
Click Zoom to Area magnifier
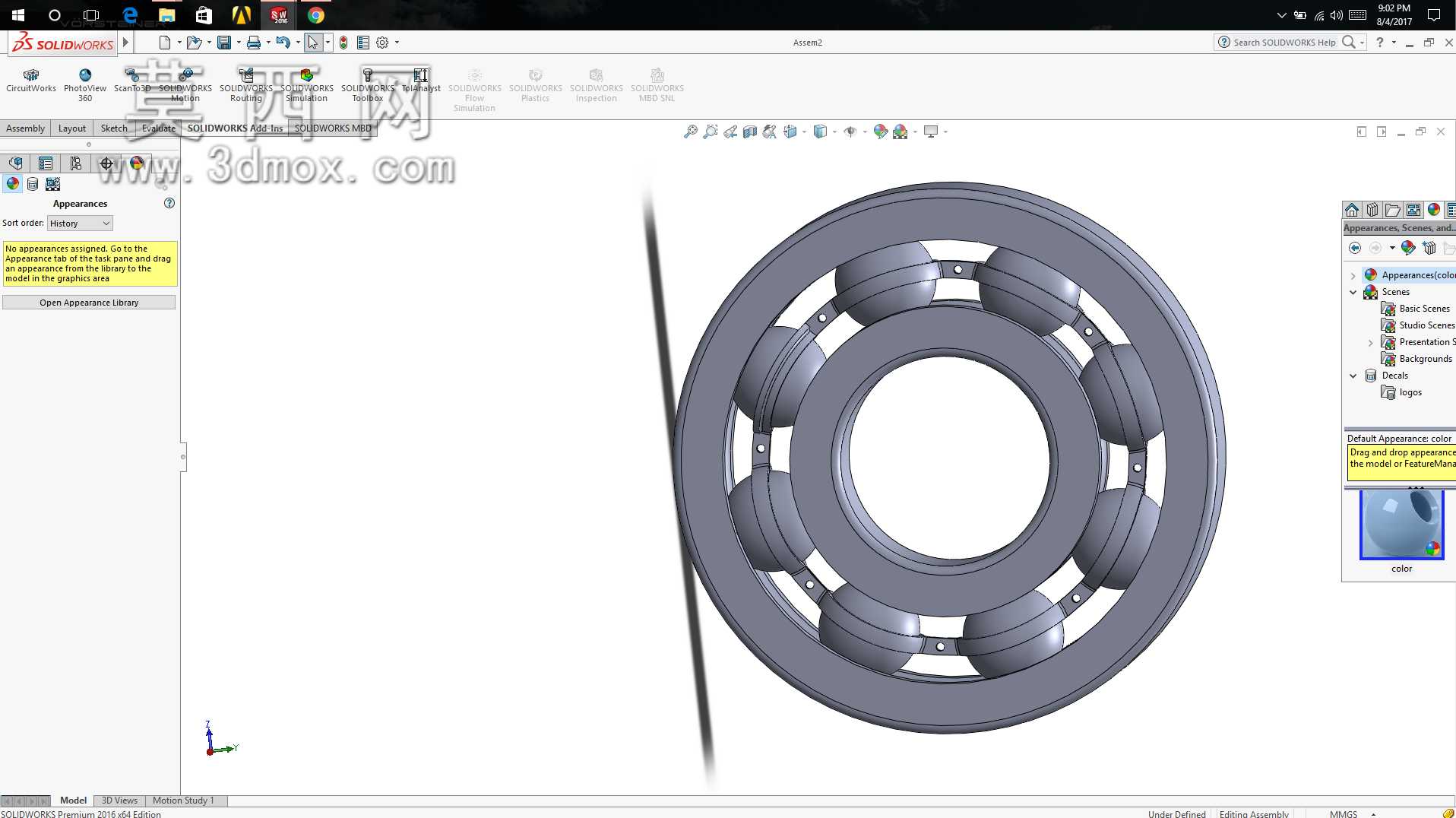click(711, 132)
